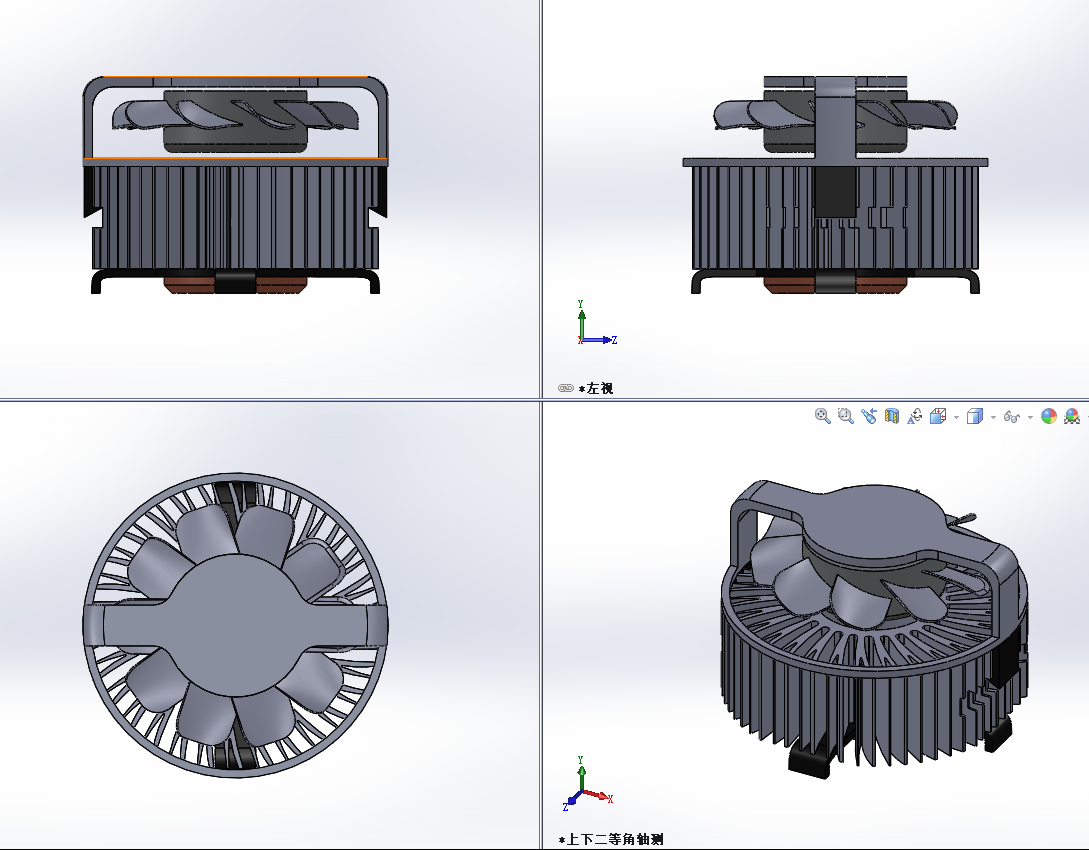Select the fan hub in the top view

[x=235, y=625]
